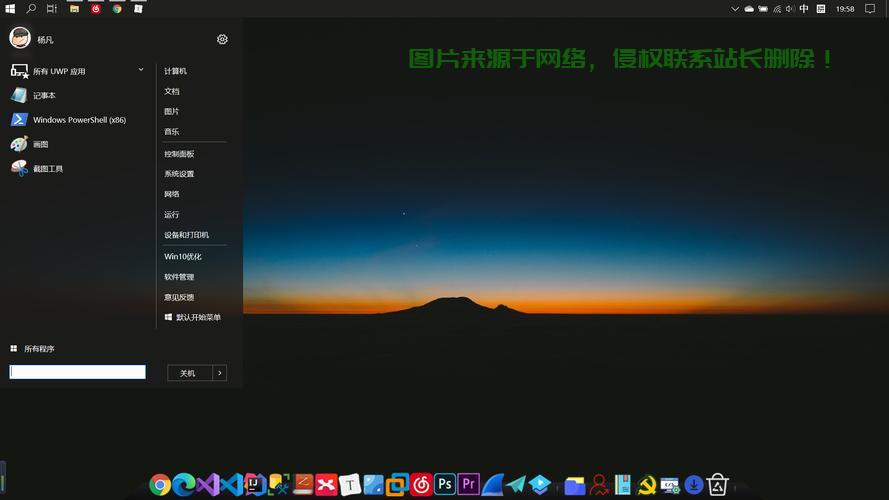Open the blue folder icon in the dock
Viewport: 889px width, 500px height.
(574, 485)
